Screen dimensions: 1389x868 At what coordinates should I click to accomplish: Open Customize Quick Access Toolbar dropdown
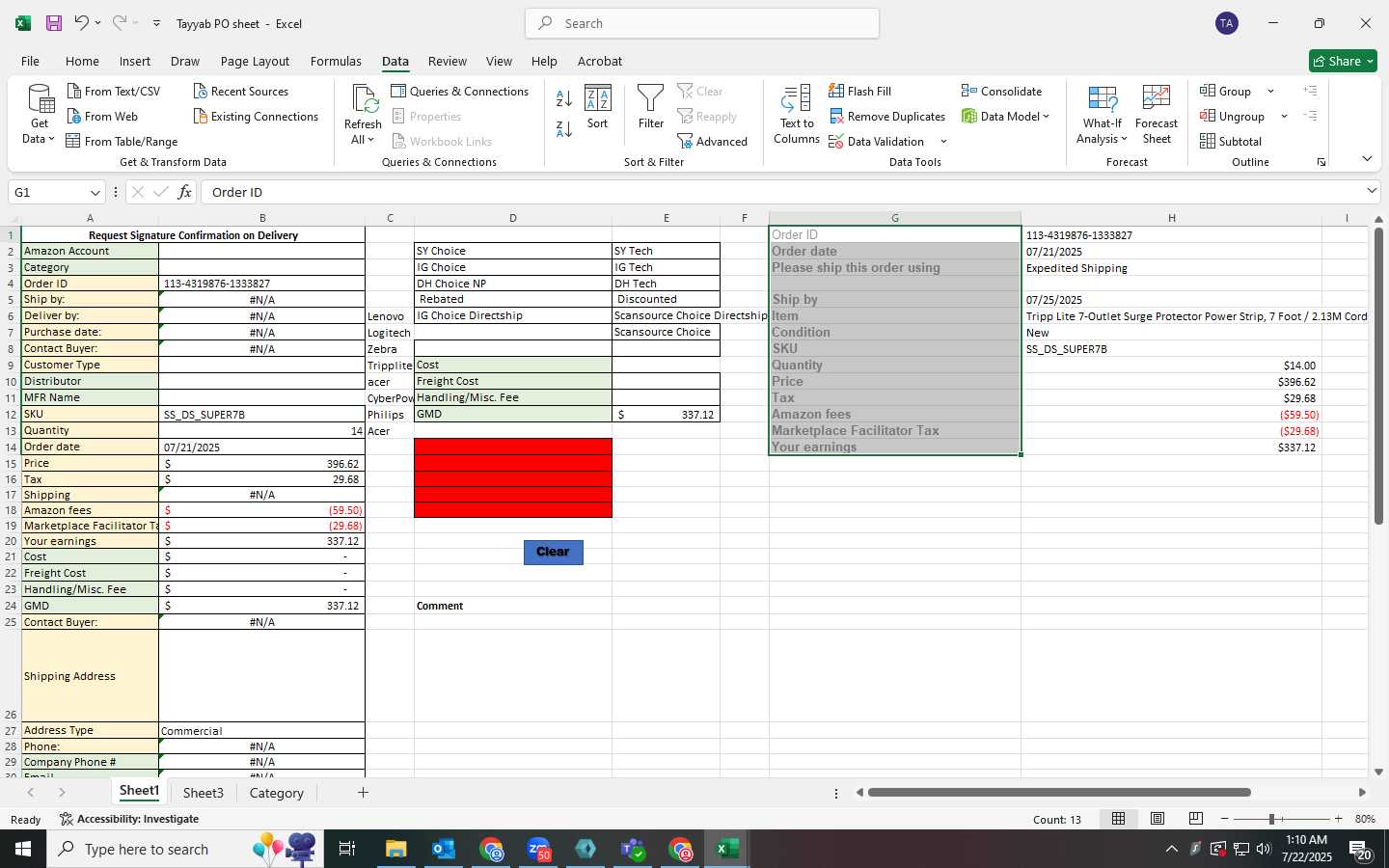[156, 23]
